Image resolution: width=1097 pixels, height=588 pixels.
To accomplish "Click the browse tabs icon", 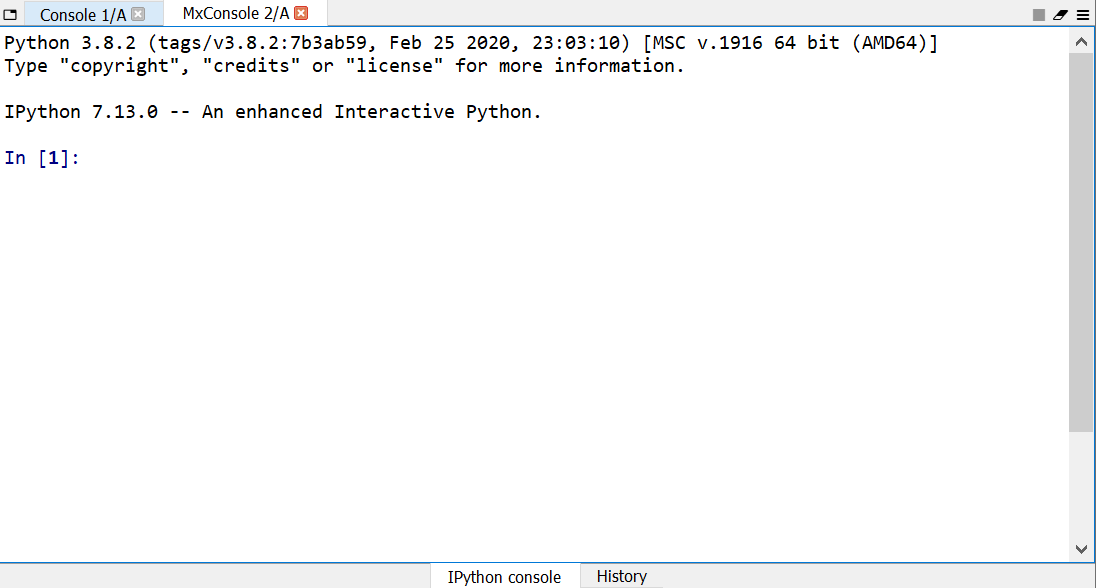I will click(11, 15).
